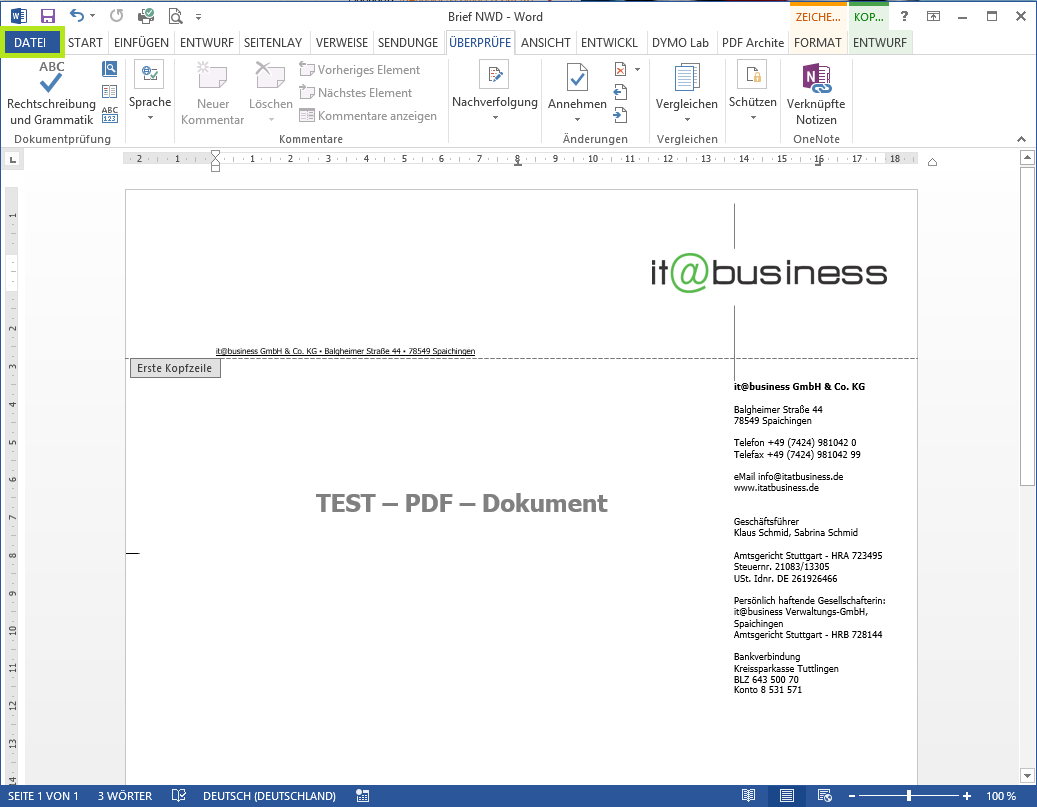
Task: Click Vorheriges Element button
Action: coord(360,69)
